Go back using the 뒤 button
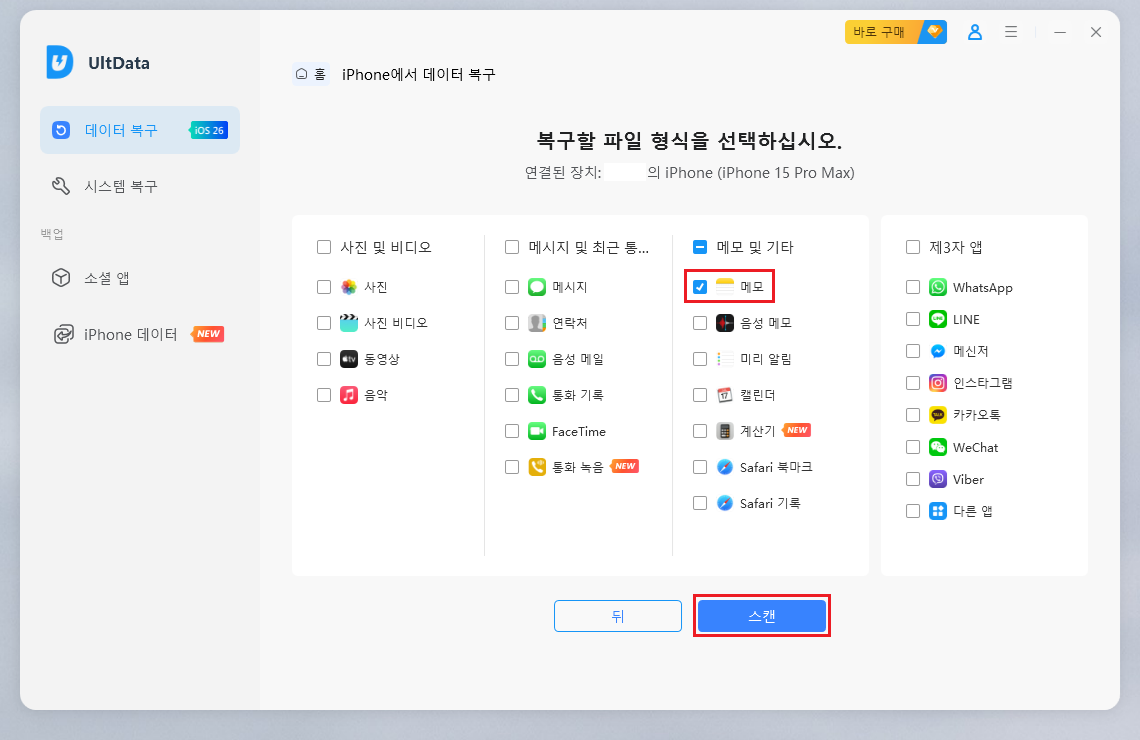Screen dimensions: 1140x740 (618, 616)
